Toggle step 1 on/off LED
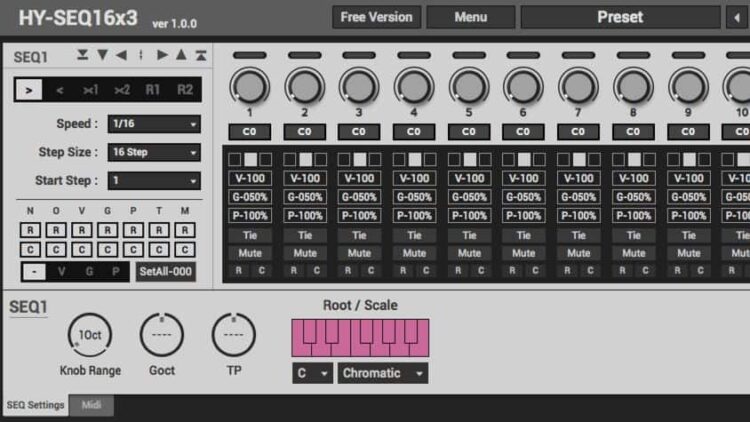 250,56
